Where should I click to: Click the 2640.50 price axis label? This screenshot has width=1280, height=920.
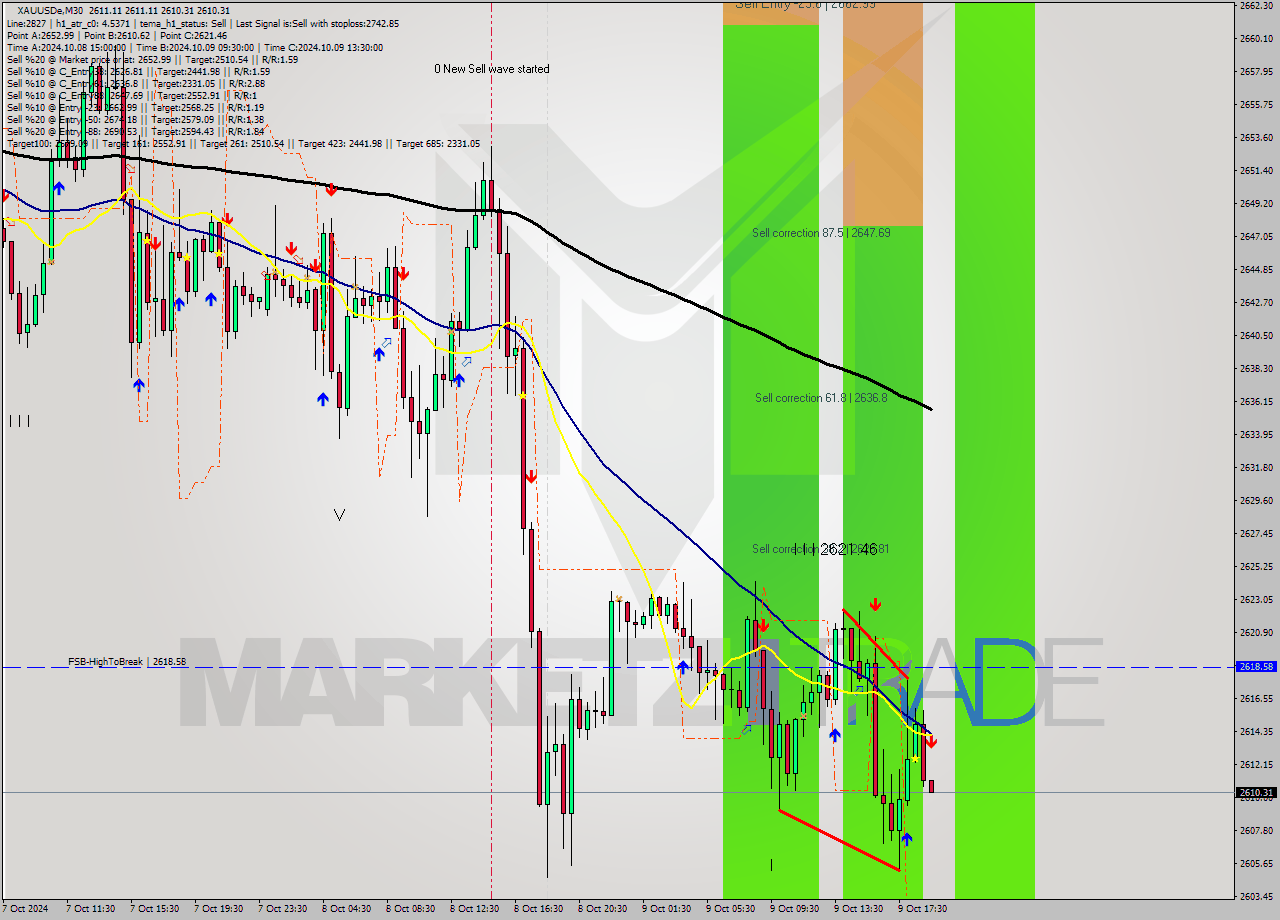1256,335
